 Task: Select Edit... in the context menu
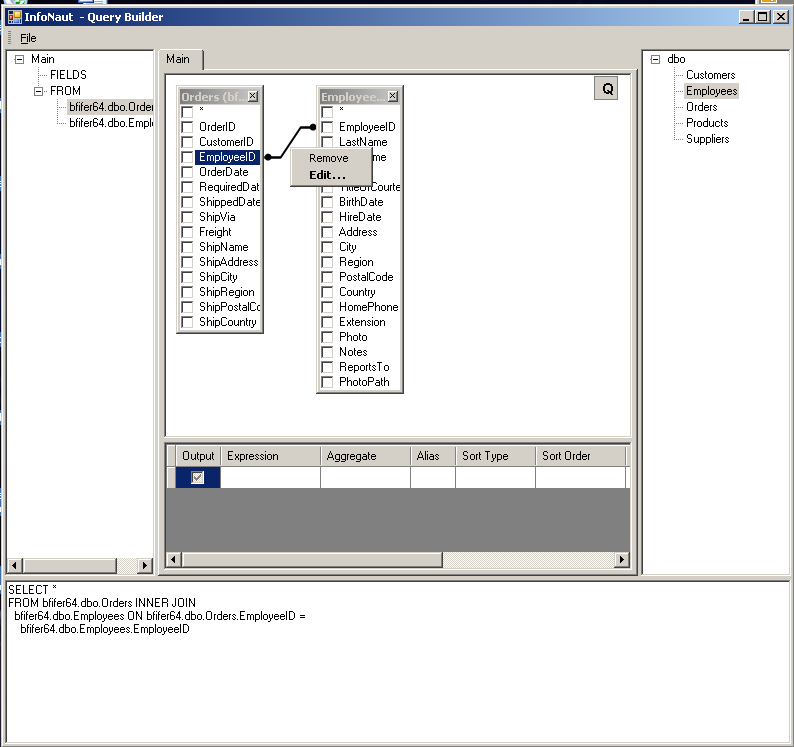[x=327, y=175]
